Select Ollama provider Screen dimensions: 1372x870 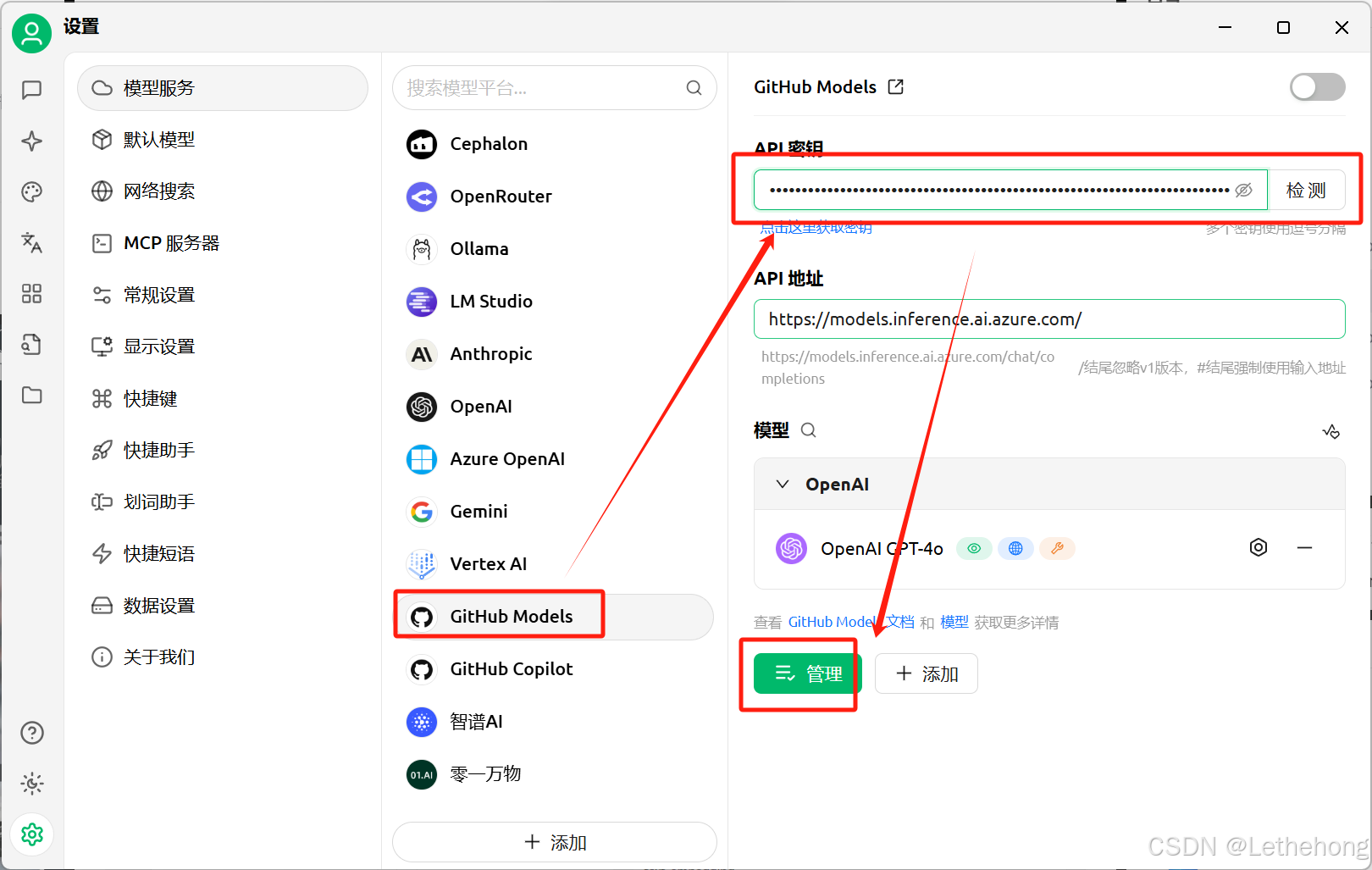555,249
